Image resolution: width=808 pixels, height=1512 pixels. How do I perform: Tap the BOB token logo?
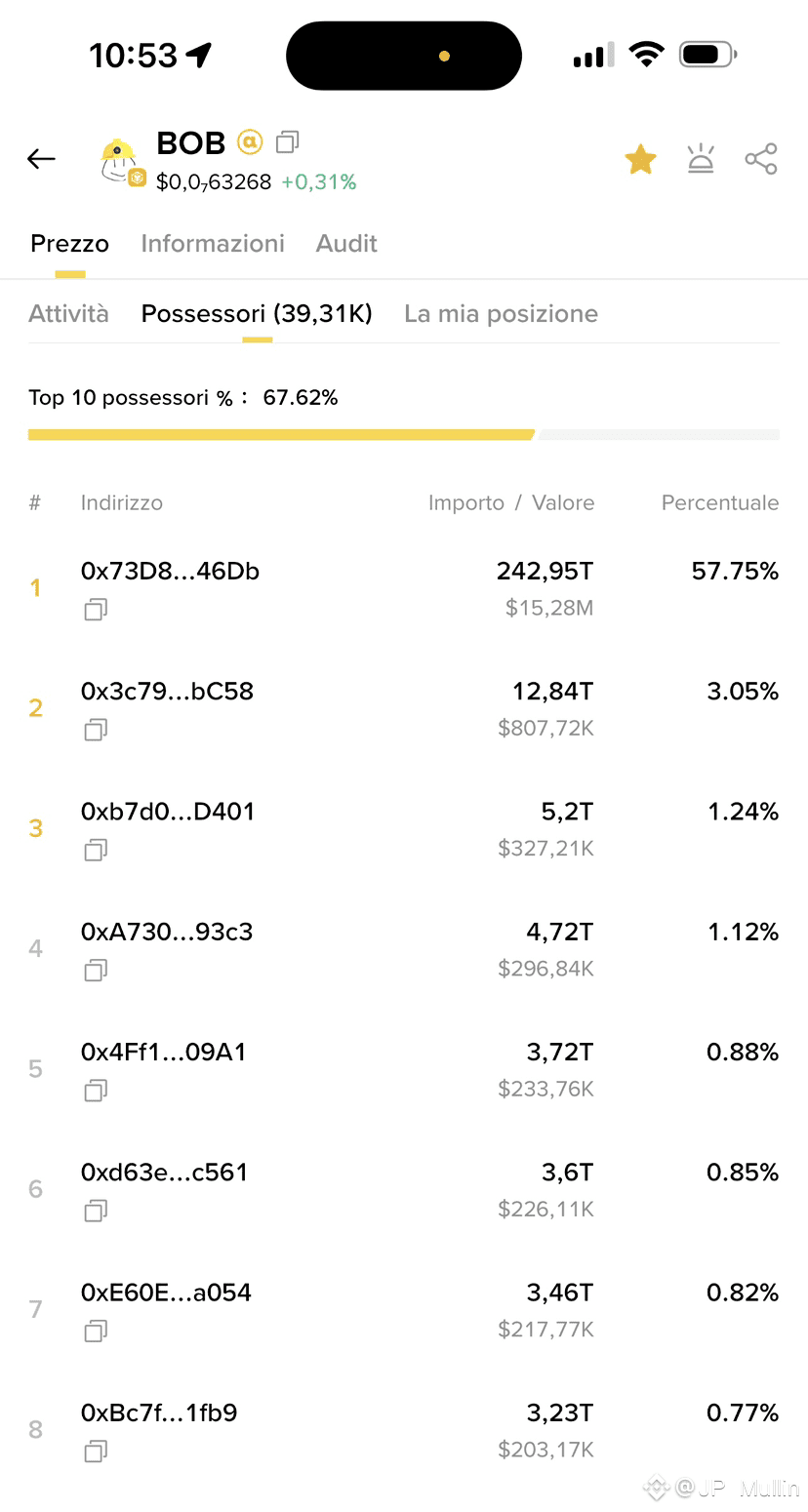[123, 161]
